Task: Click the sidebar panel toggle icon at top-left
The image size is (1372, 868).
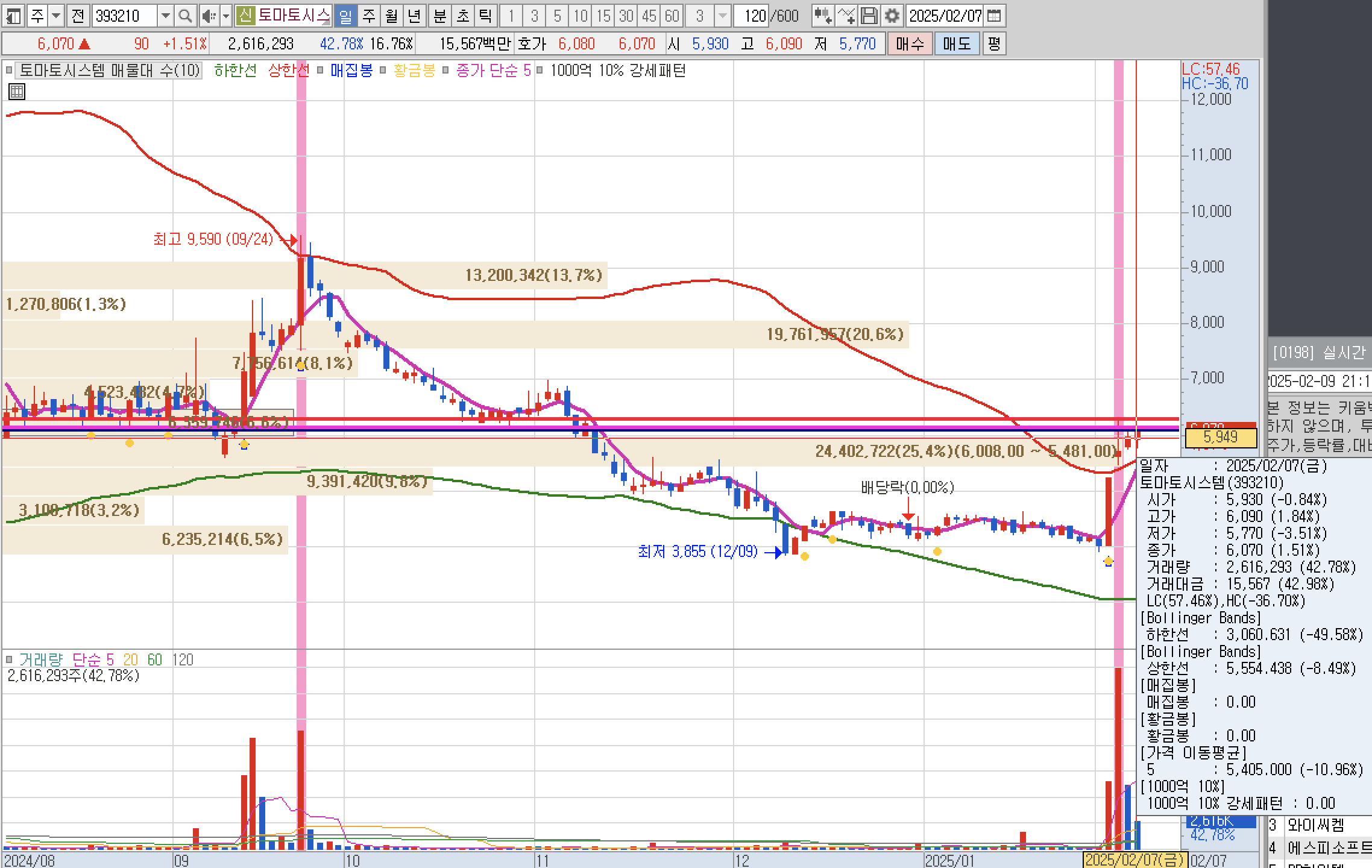Action: tap(13, 16)
